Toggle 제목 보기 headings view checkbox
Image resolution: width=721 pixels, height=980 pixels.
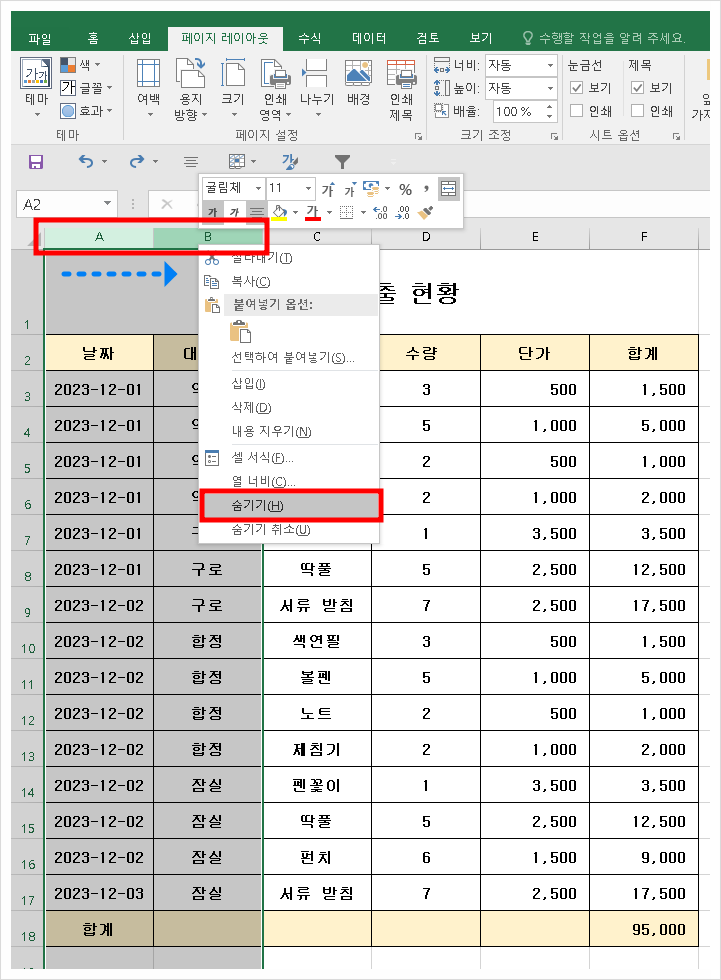(x=637, y=88)
